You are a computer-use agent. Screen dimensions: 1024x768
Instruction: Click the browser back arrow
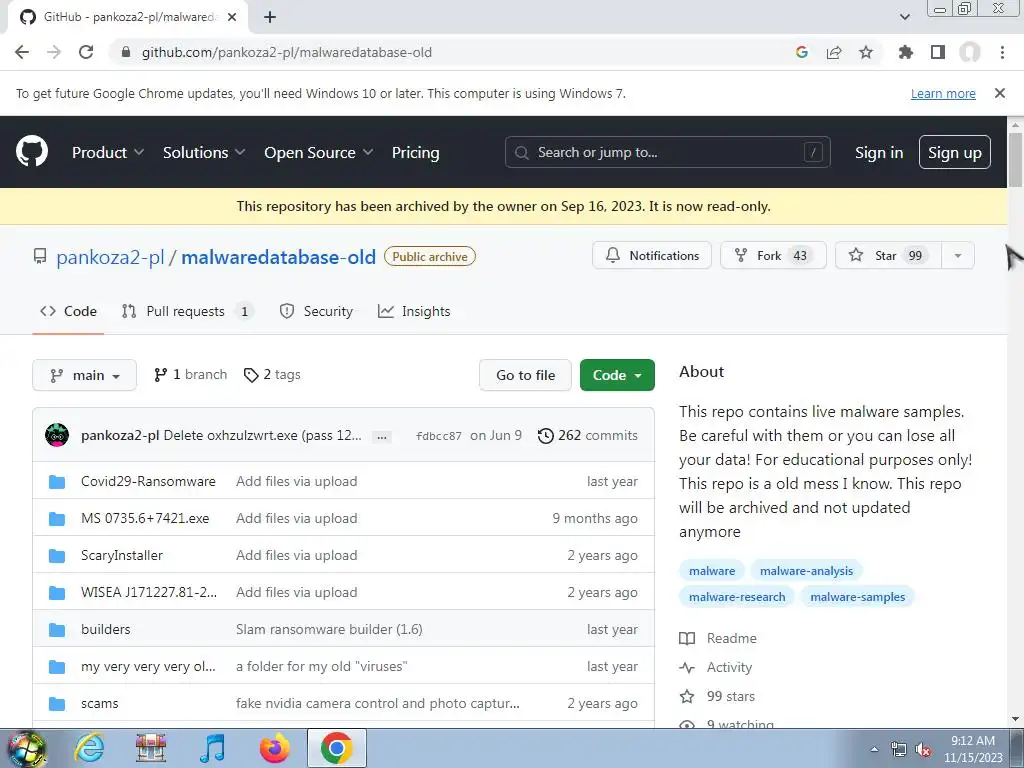tap(22, 52)
